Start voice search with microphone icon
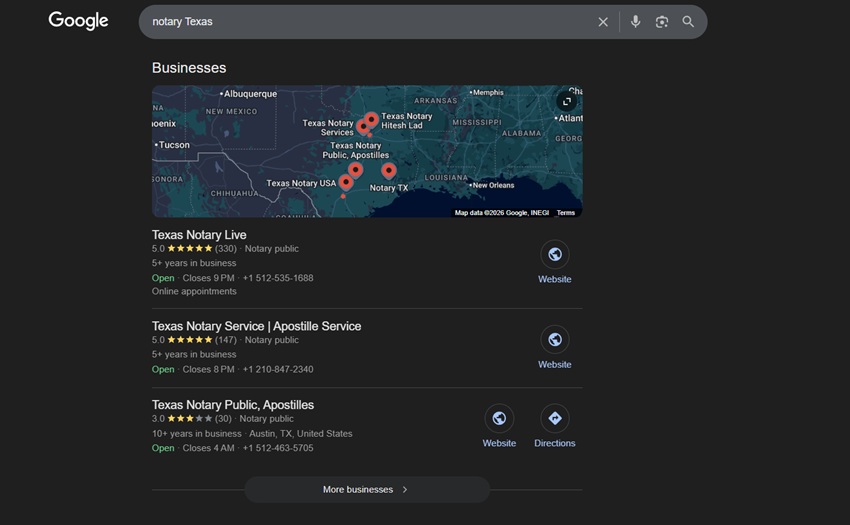 (635, 22)
